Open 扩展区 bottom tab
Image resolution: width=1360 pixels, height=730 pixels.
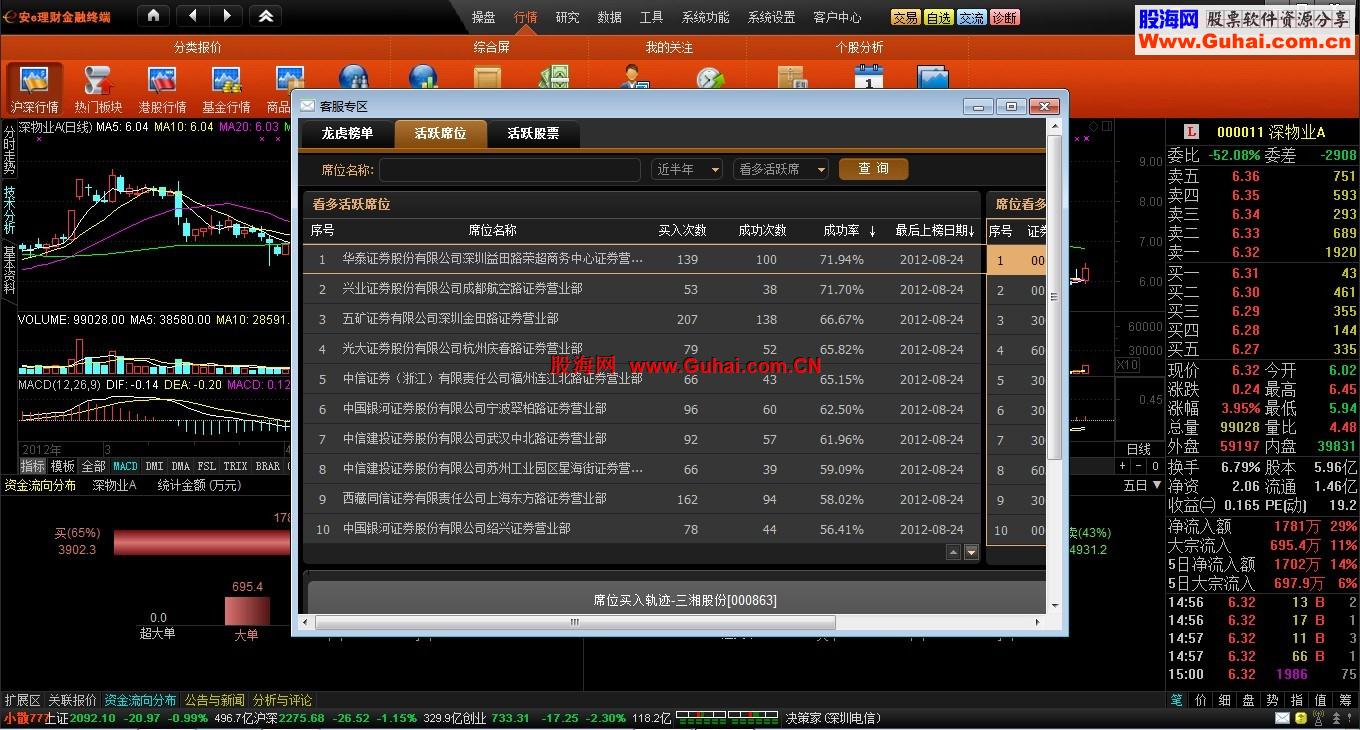(23, 700)
